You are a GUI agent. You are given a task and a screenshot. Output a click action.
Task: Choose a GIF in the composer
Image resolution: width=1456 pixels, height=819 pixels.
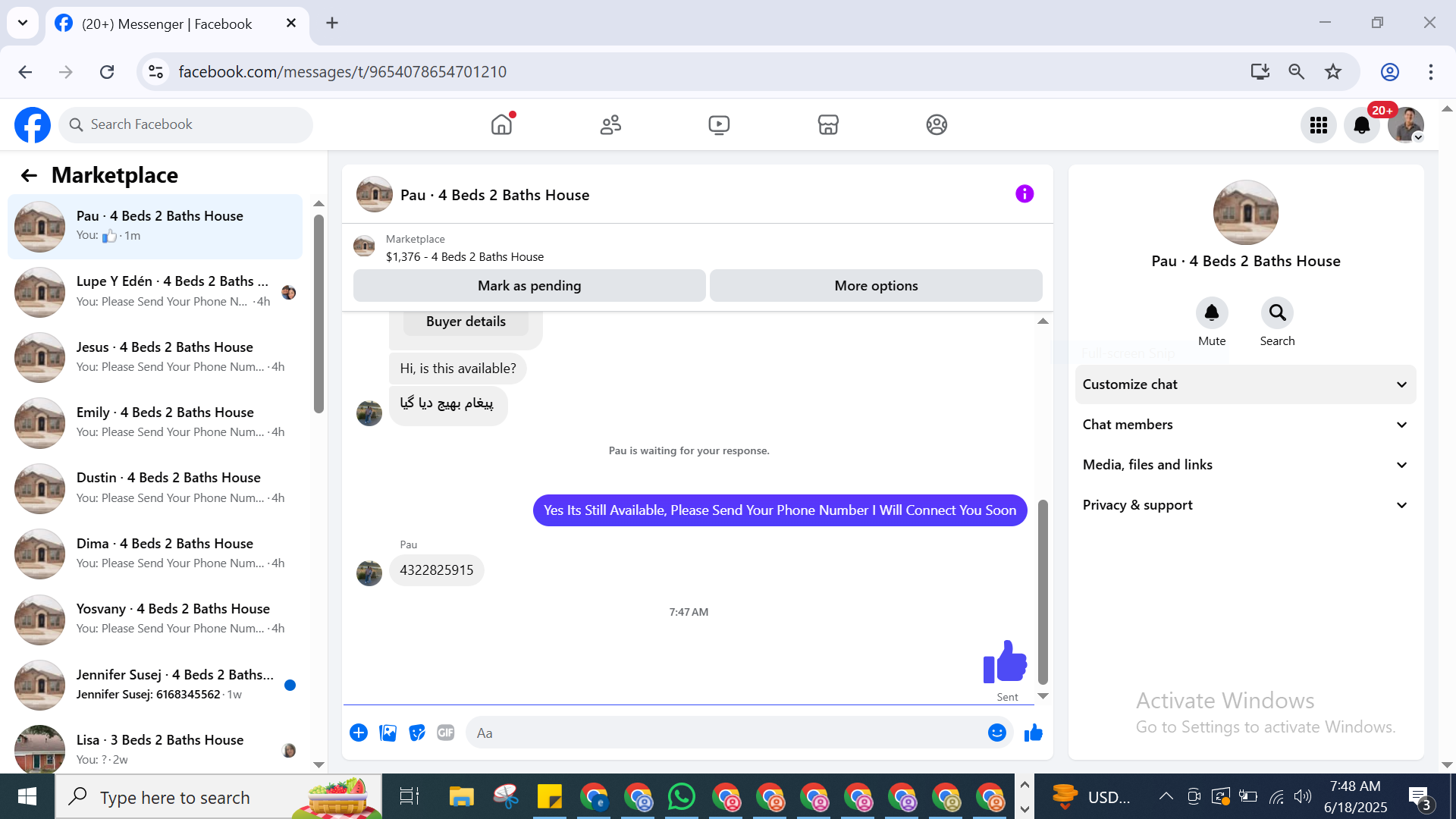(x=445, y=733)
